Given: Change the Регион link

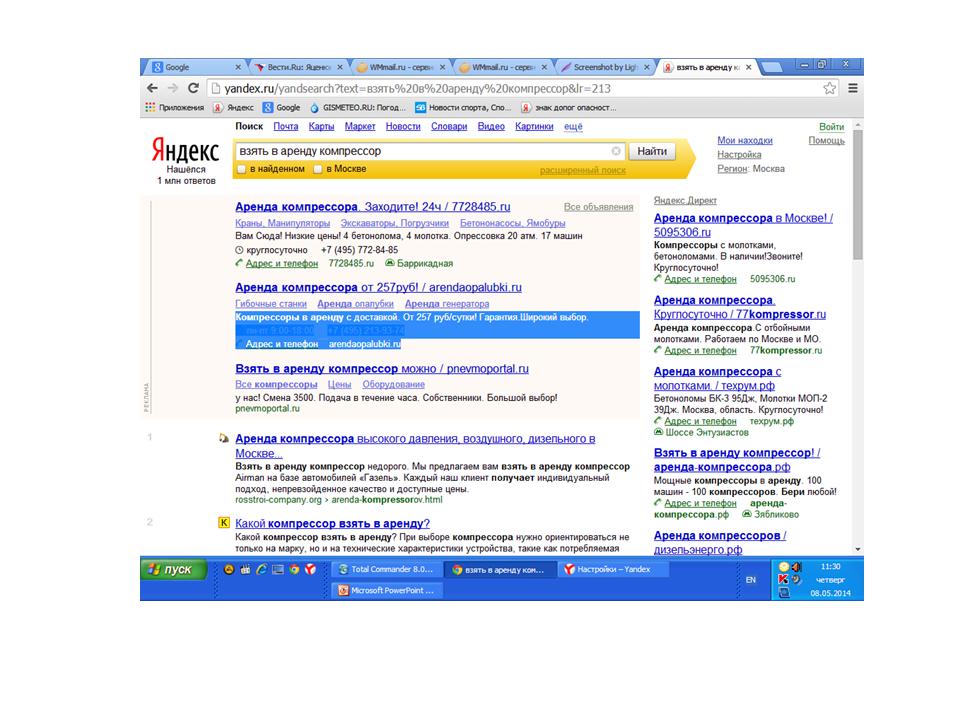Looking at the screenshot, I should pos(732,169).
